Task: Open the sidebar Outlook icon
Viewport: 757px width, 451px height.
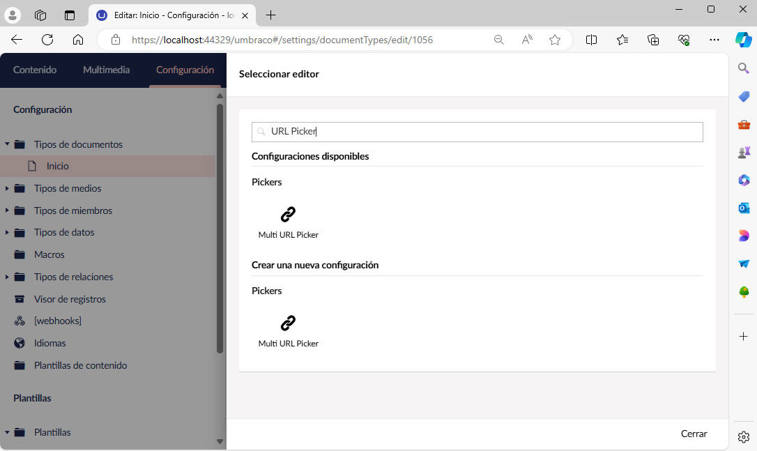Action: point(743,208)
